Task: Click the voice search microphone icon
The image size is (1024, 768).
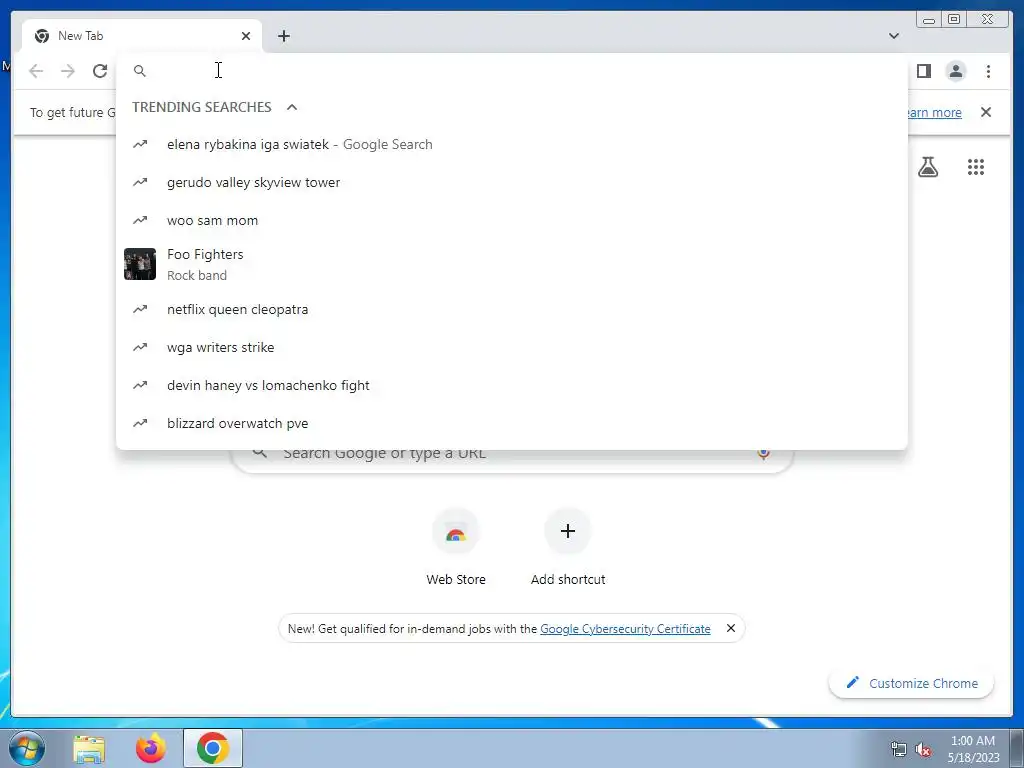Action: 763,453
